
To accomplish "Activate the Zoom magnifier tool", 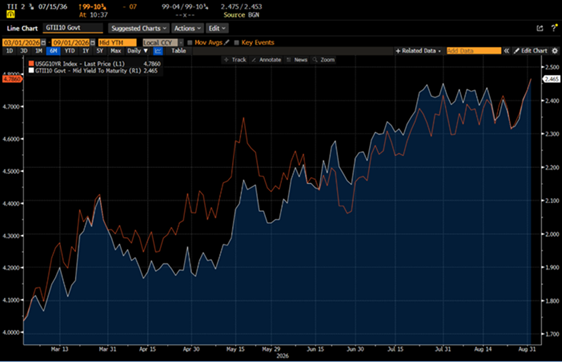I will pyautogui.click(x=324, y=60).
